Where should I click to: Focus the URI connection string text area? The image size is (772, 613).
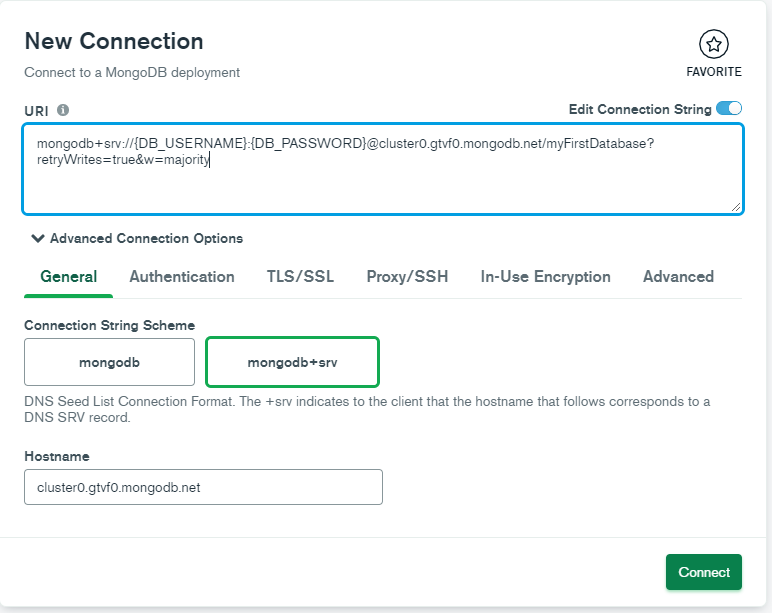click(x=383, y=169)
